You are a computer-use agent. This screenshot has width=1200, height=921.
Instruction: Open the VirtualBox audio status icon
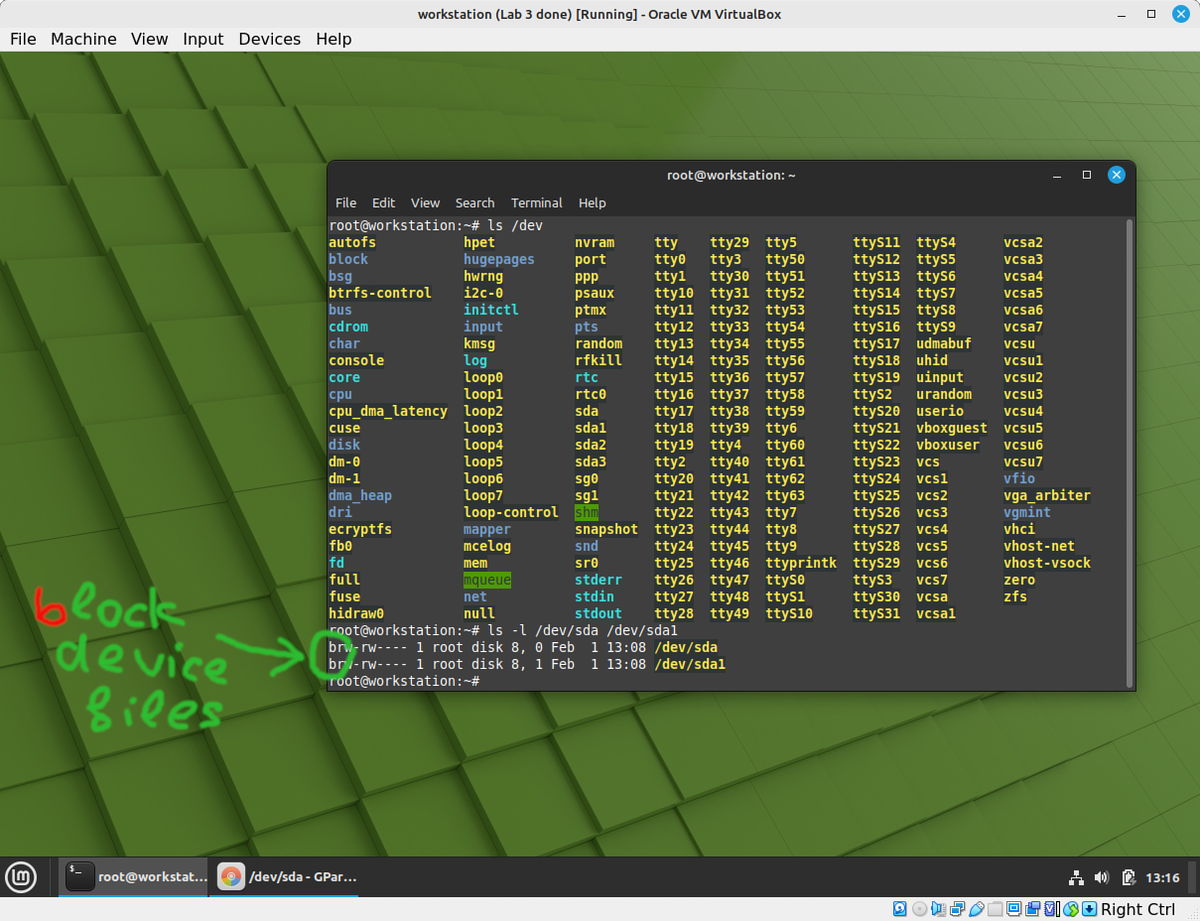[939, 909]
